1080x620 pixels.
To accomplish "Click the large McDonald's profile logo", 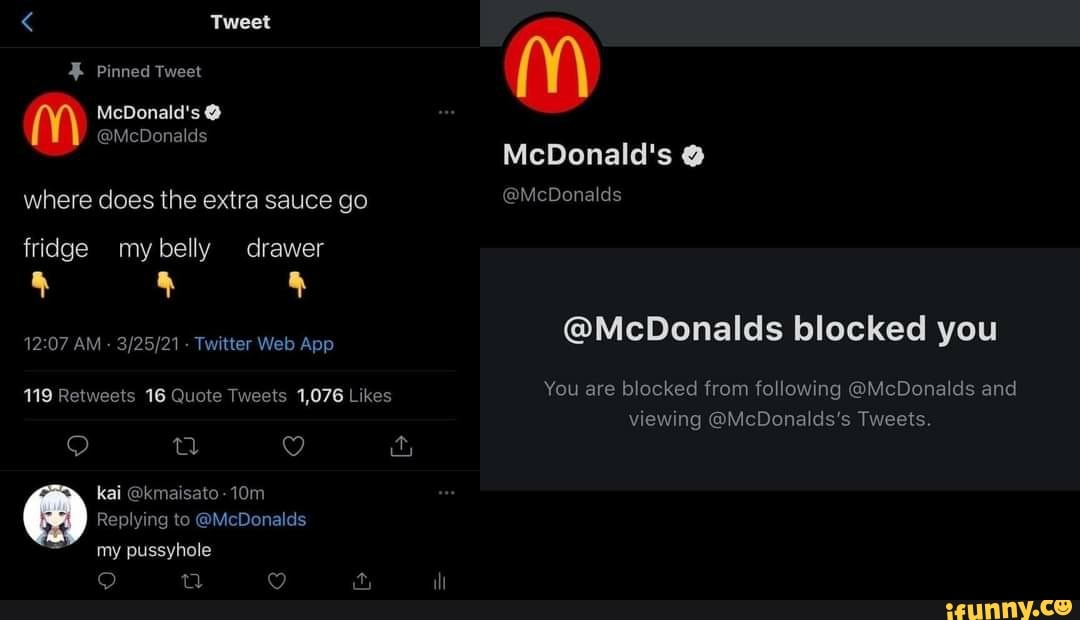I will click(551, 66).
